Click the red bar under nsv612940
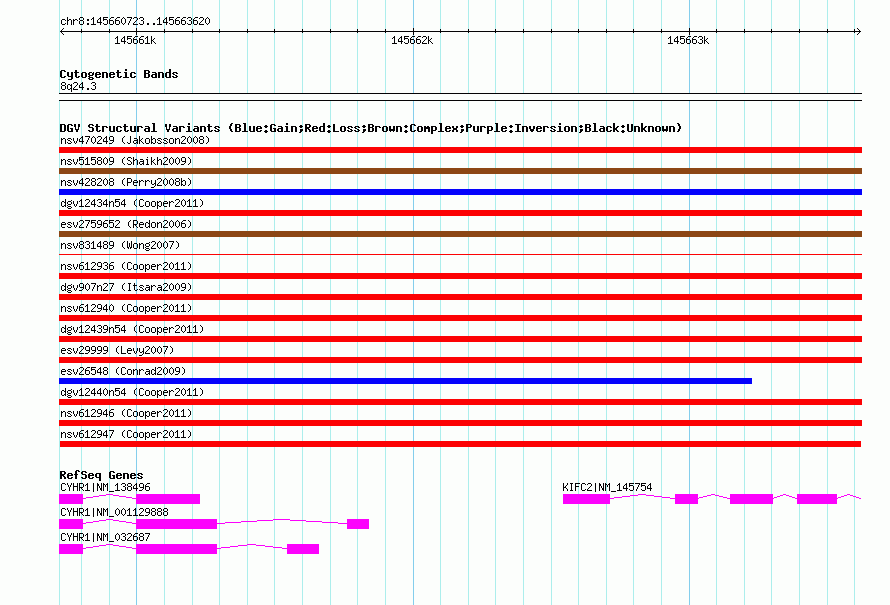890x605 pixels. pos(460,318)
